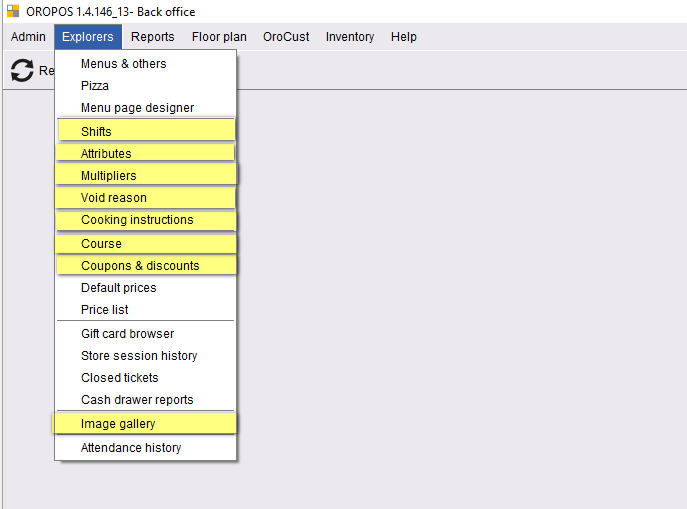The width and height of the screenshot is (687, 509).
Task: Select Menus & others entry
Action: point(145,64)
